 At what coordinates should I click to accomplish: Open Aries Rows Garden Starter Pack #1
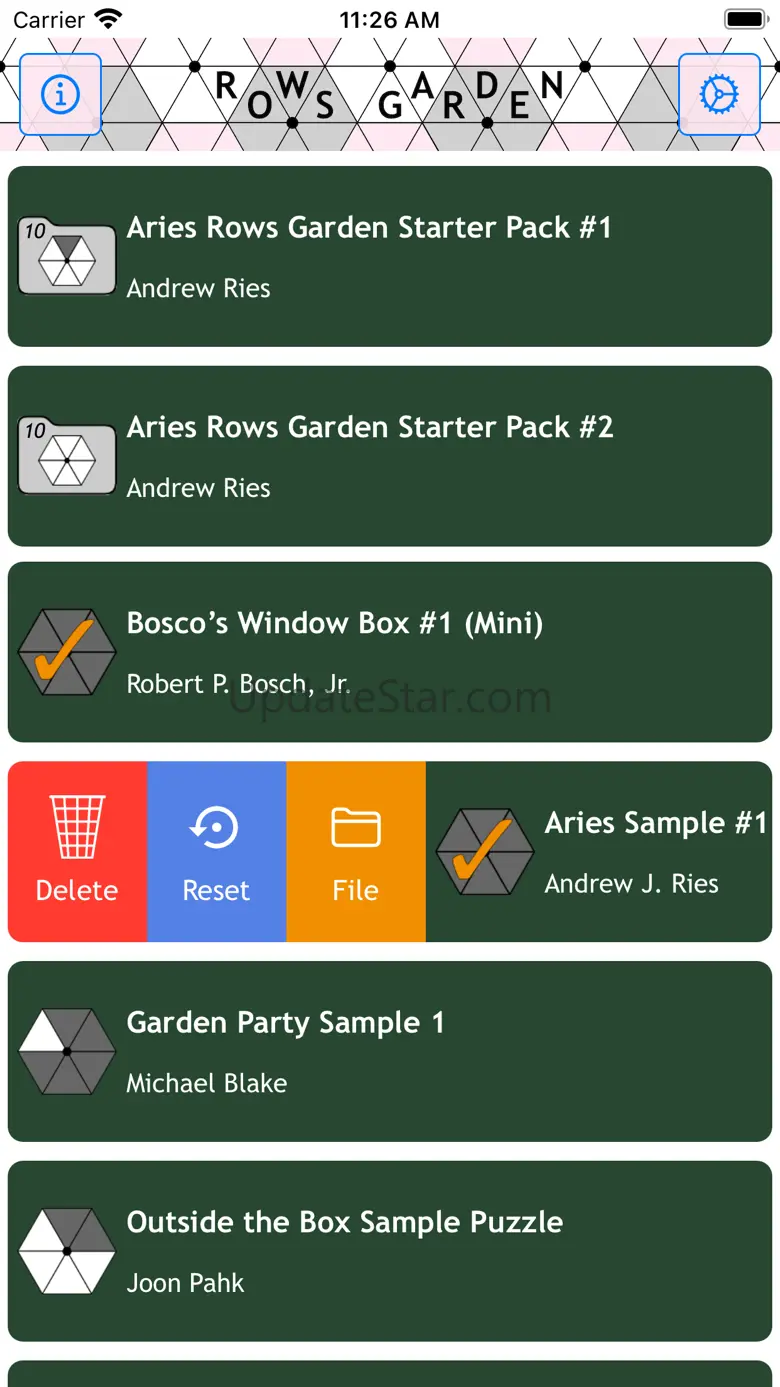pyautogui.click(x=368, y=228)
